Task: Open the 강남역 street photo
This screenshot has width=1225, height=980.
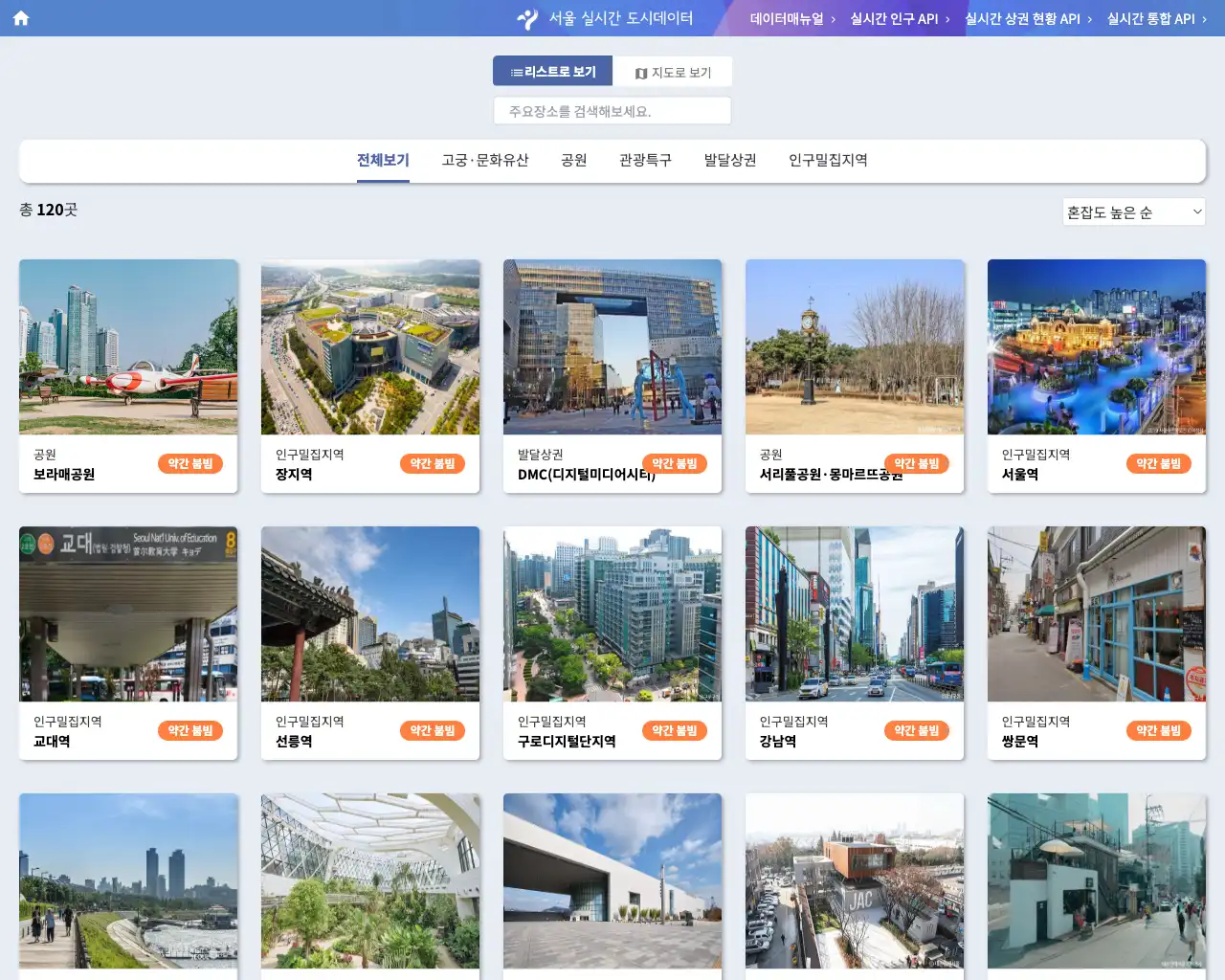Action: point(855,613)
